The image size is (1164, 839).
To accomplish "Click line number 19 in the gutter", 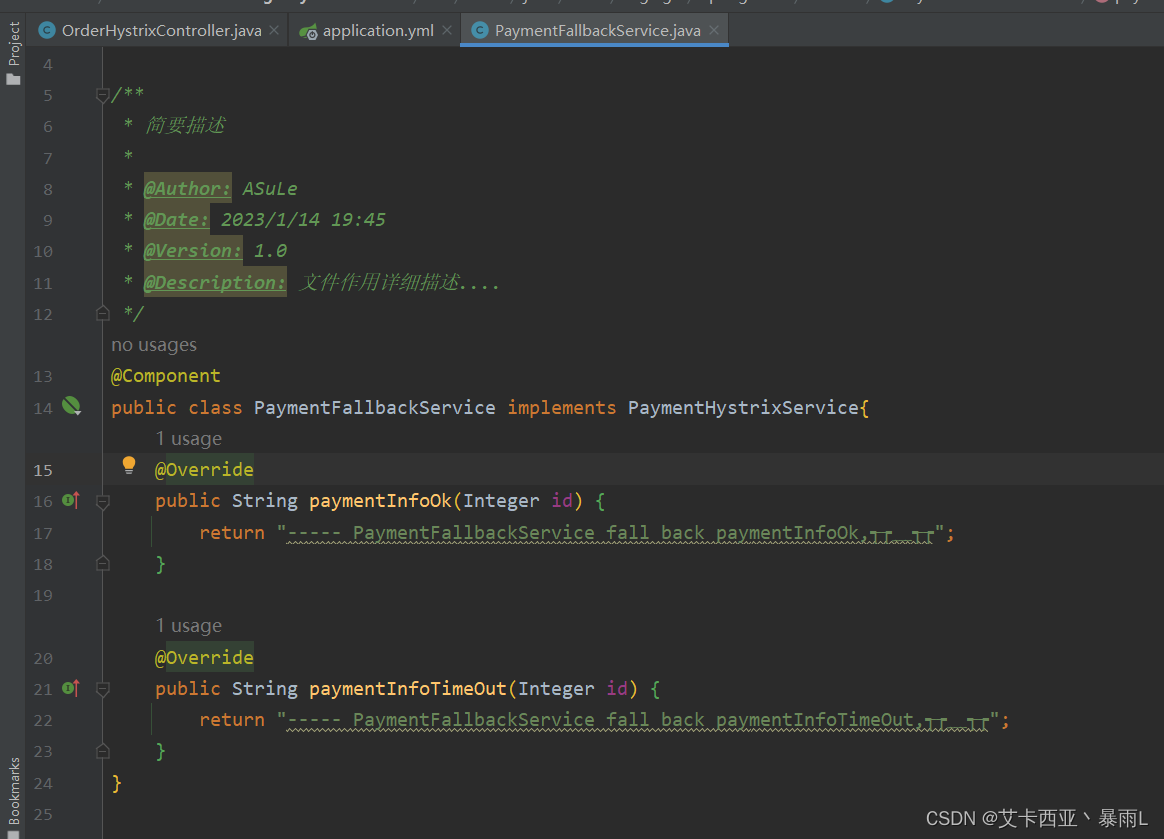I will click(43, 595).
